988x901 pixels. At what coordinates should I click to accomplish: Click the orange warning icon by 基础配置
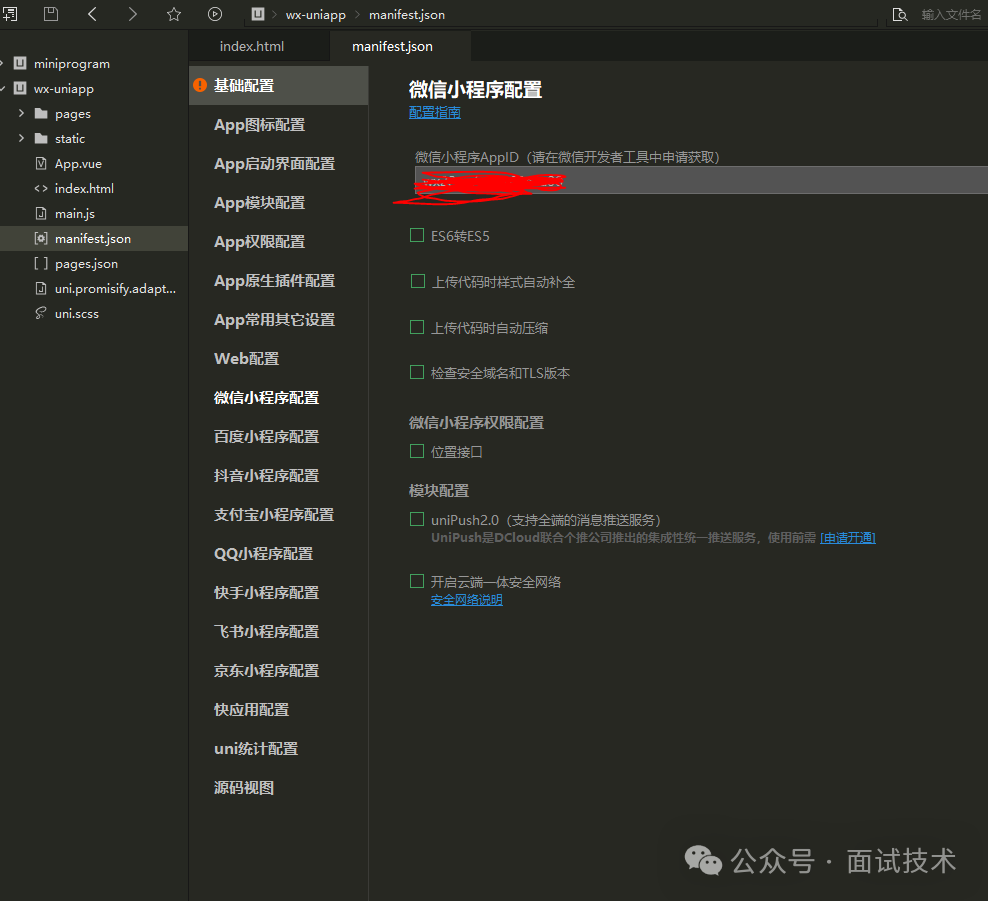200,85
